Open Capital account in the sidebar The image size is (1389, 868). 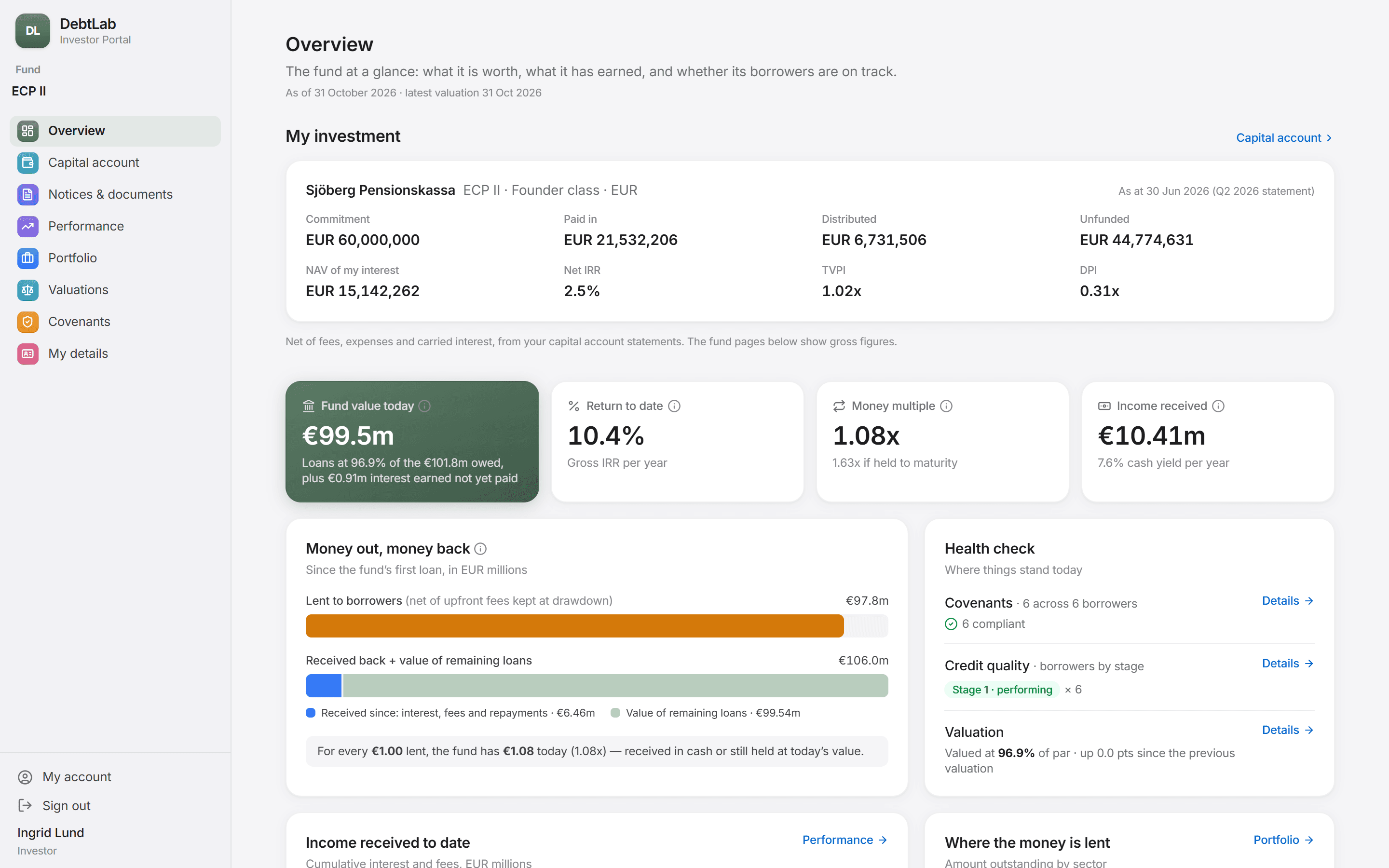[x=115, y=163]
